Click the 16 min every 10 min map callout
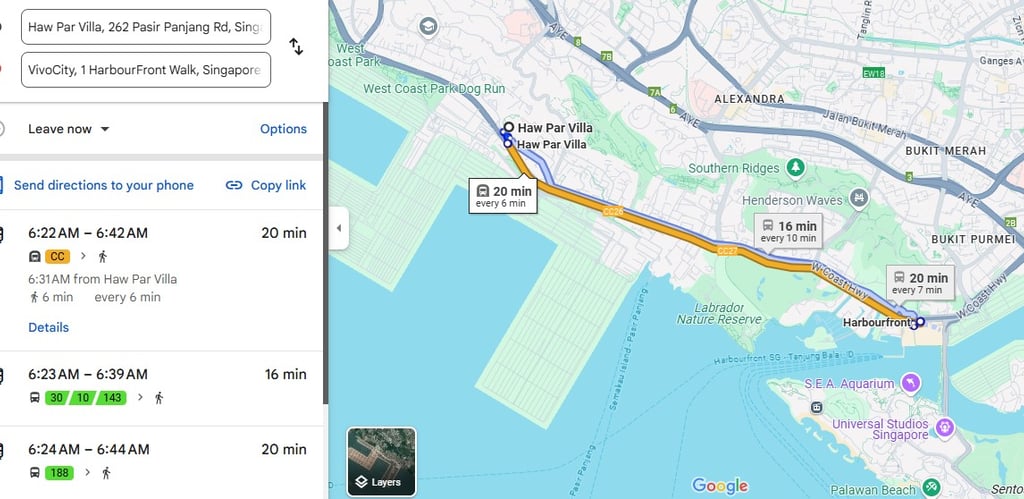The height and width of the screenshot is (499, 1024). (788, 230)
